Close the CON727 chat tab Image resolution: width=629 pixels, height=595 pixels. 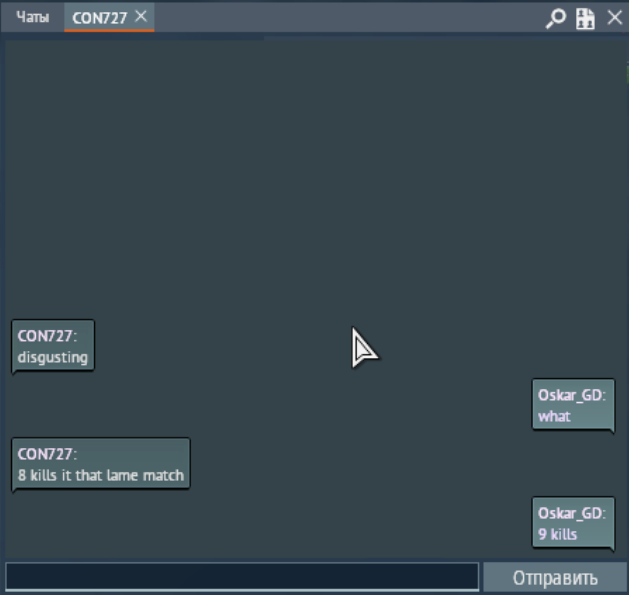pos(141,16)
